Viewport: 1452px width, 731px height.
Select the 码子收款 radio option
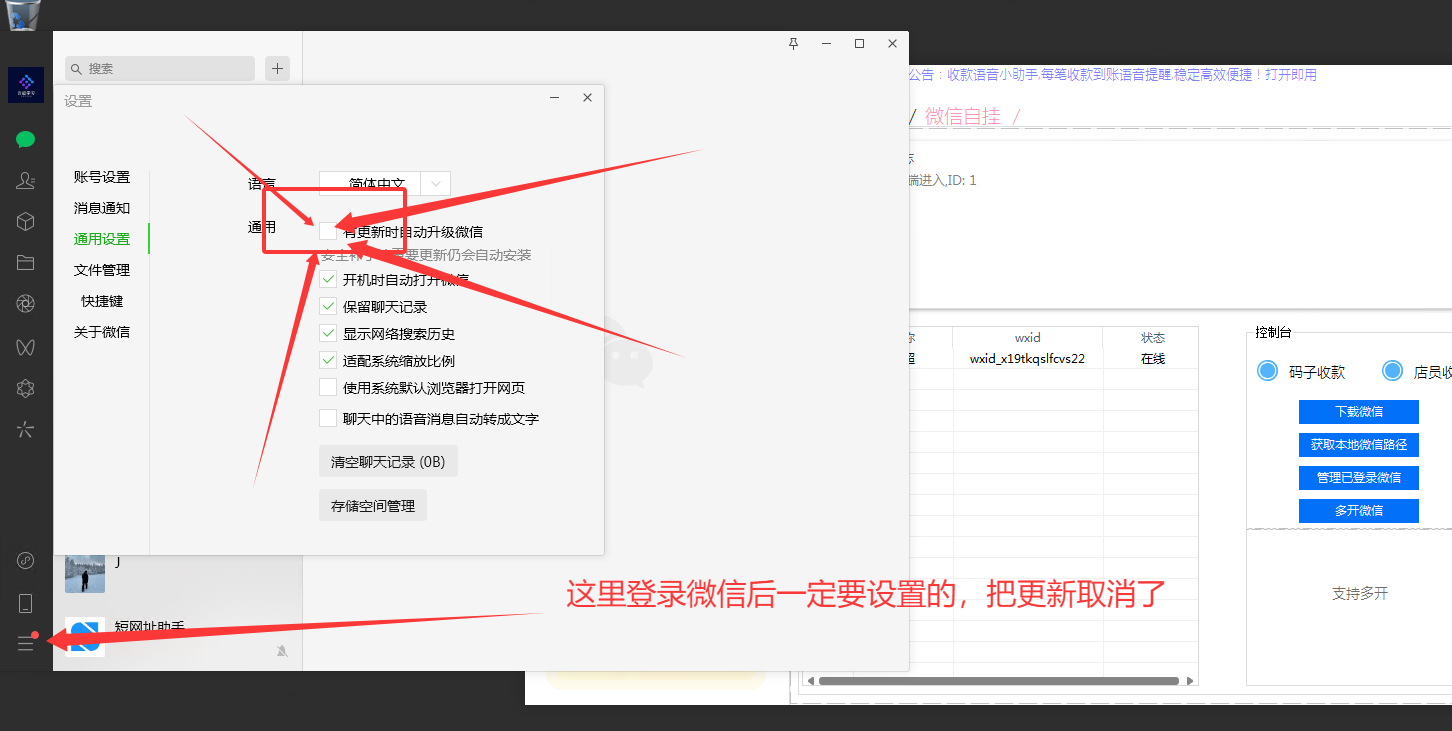coord(1267,370)
